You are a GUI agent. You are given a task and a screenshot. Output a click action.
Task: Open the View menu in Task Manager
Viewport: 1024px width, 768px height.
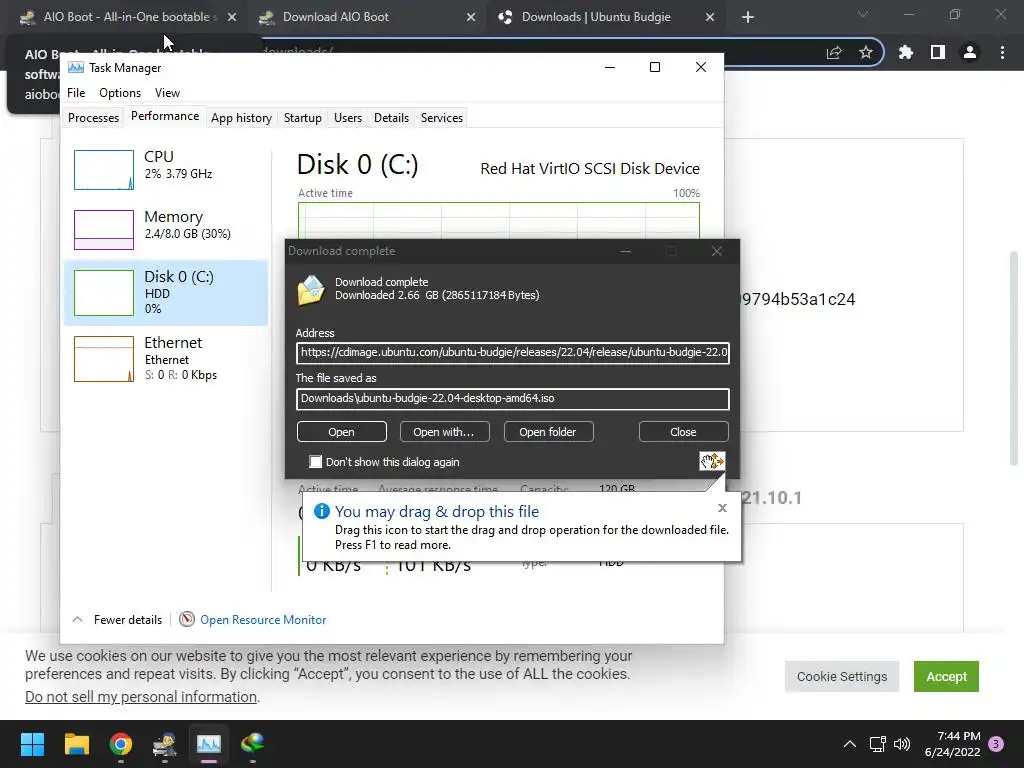click(167, 93)
